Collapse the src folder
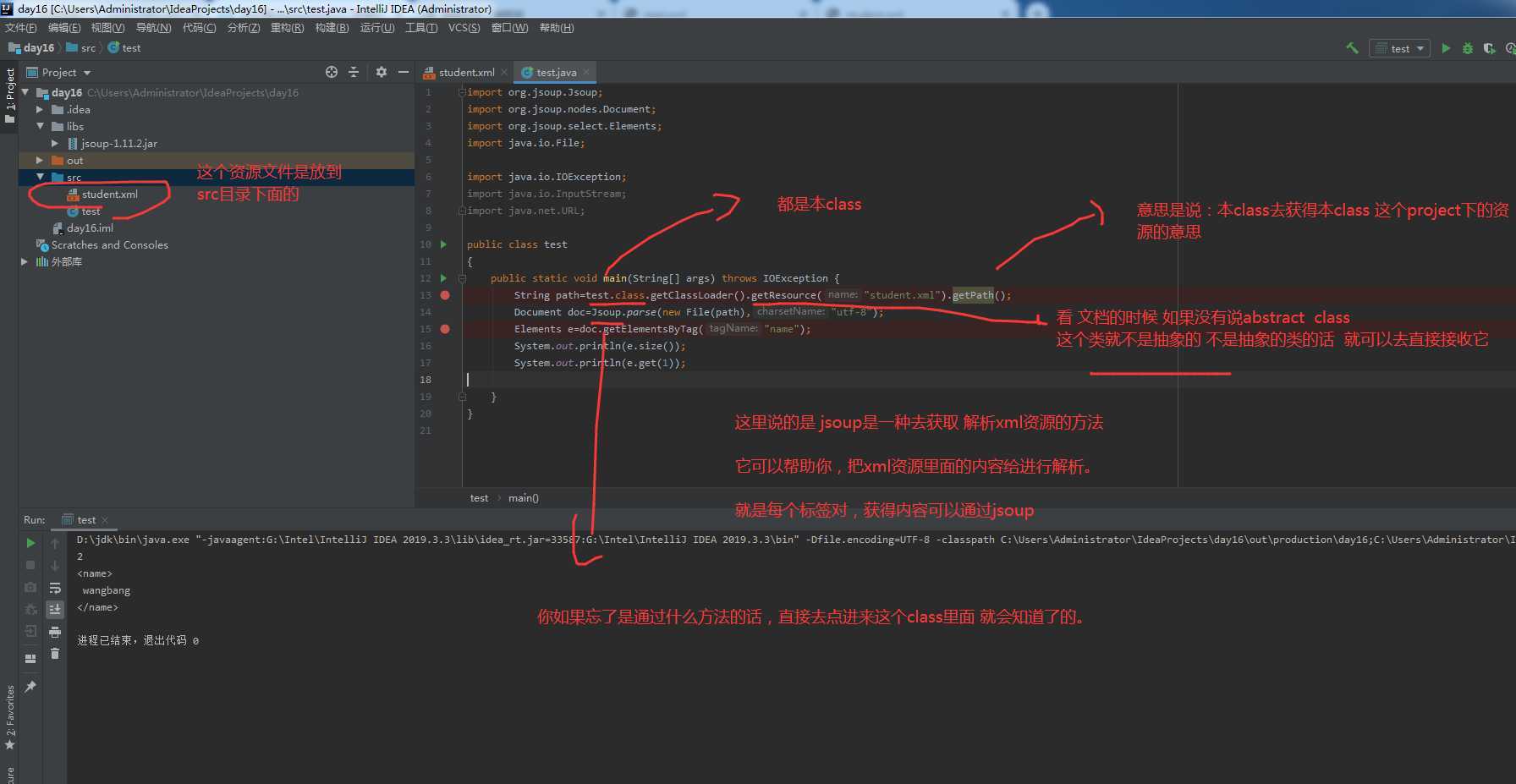The image size is (1516, 784). click(40, 177)
